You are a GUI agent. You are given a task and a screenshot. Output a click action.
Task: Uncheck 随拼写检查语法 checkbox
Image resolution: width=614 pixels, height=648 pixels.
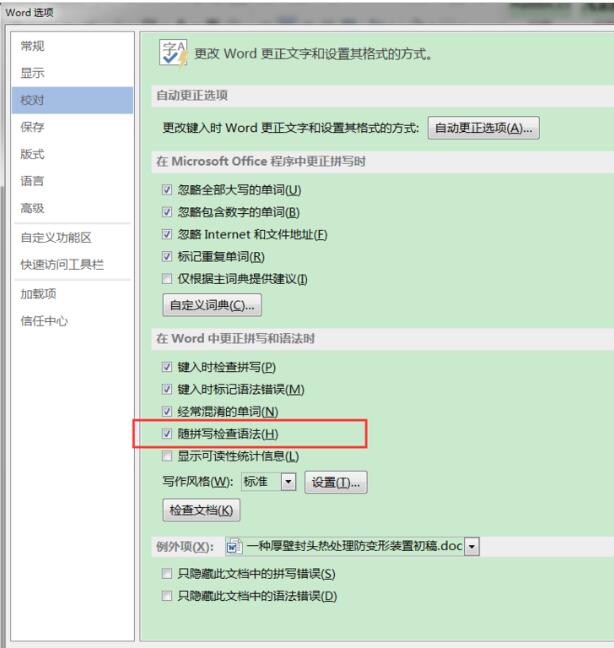click(x=167, y=434)
